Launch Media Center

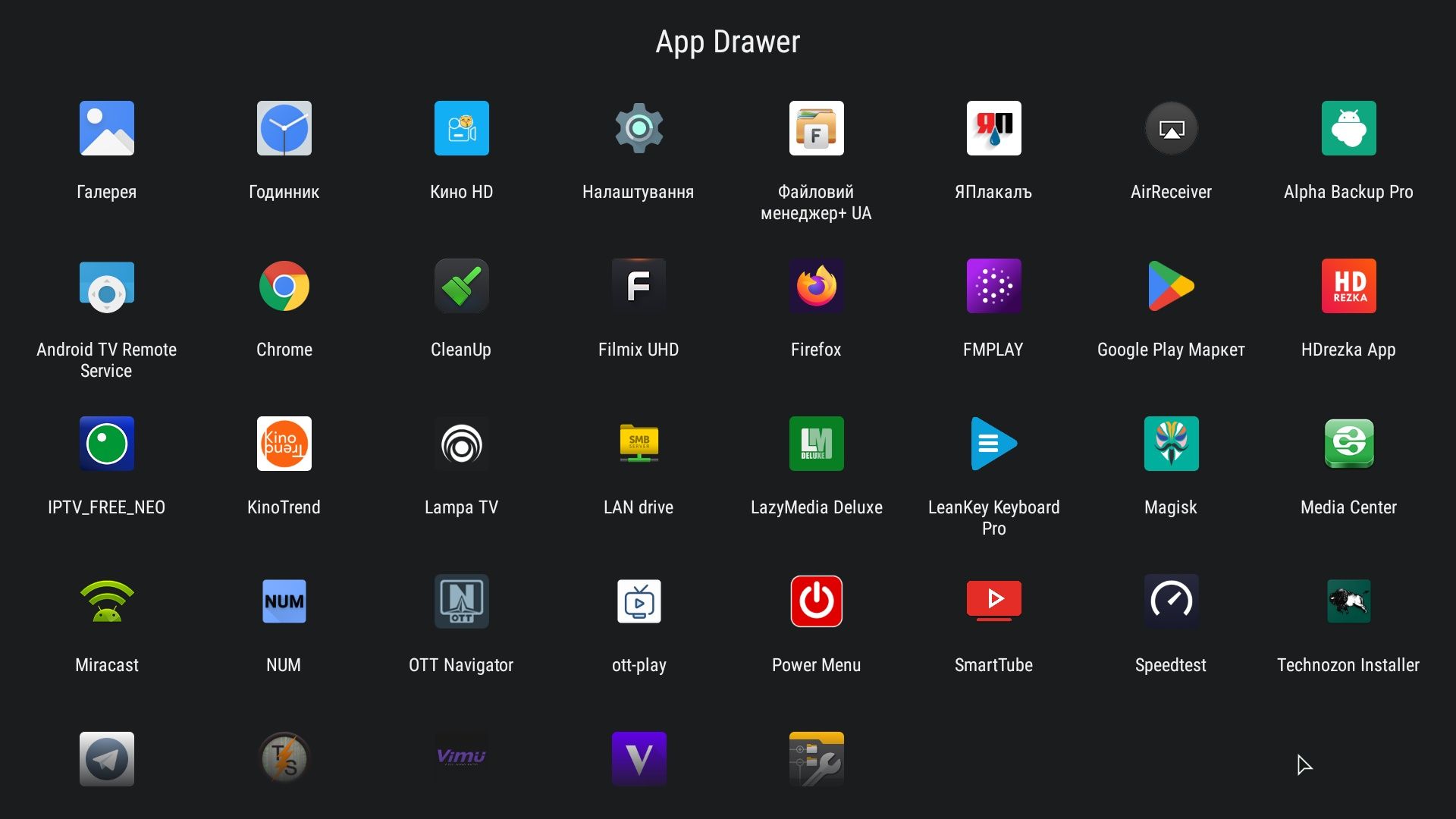(x=1349, y=444)
